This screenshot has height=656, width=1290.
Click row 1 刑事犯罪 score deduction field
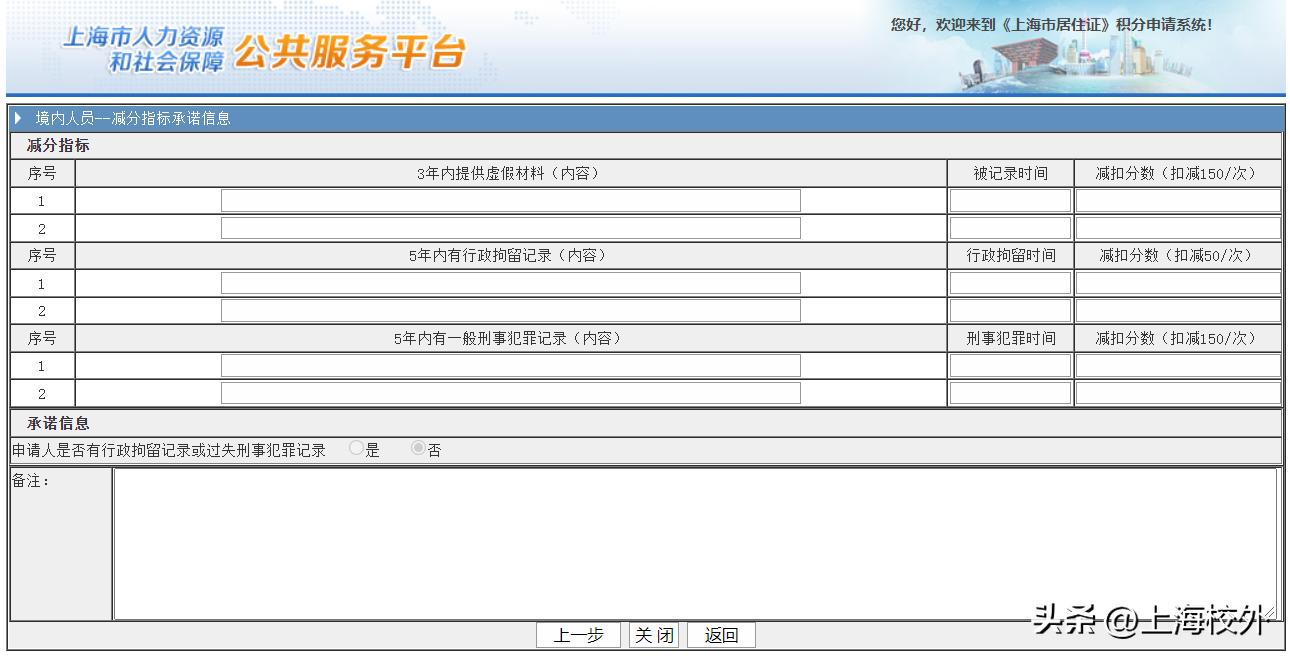coord(1178,366)
